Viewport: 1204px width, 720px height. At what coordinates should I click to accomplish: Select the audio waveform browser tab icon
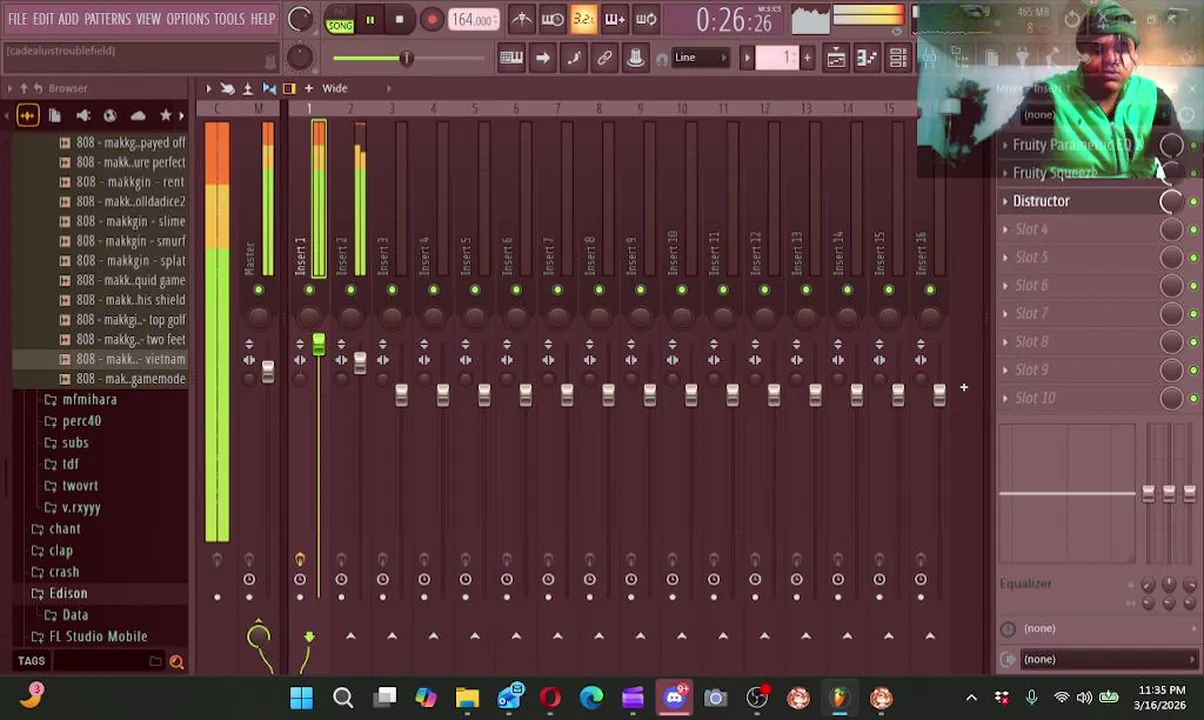click(27, 116)
